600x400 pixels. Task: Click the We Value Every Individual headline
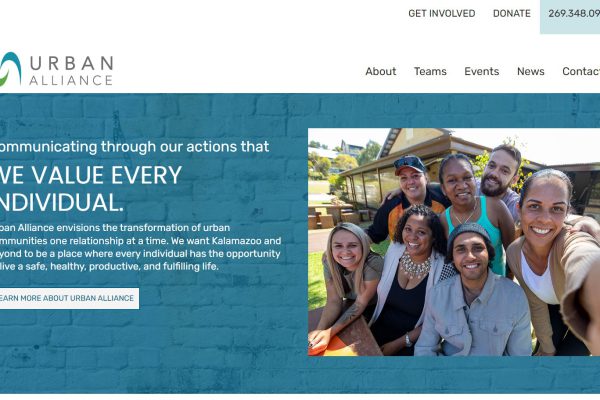[90, 188]
